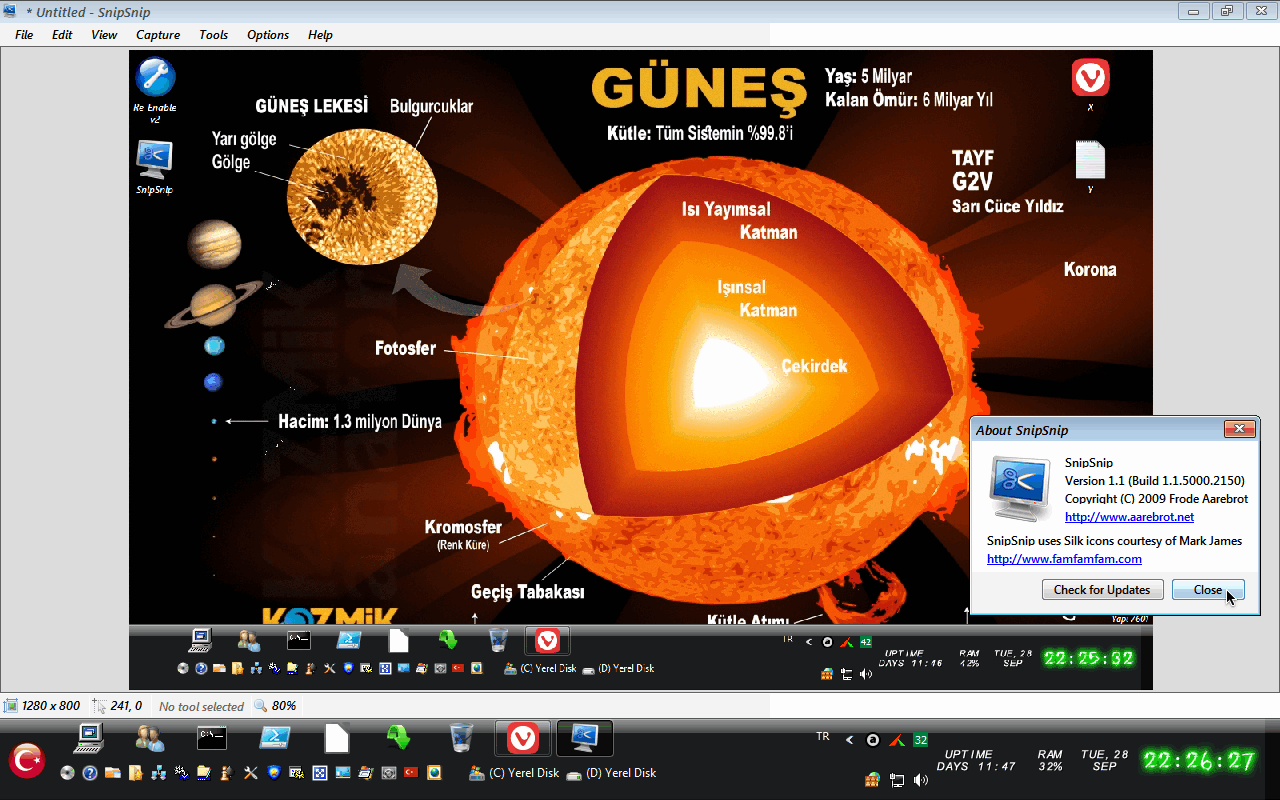Screen dimensions: 1280x800
Task: Open the orange folder quick launch icon
Action: (113, 773)
